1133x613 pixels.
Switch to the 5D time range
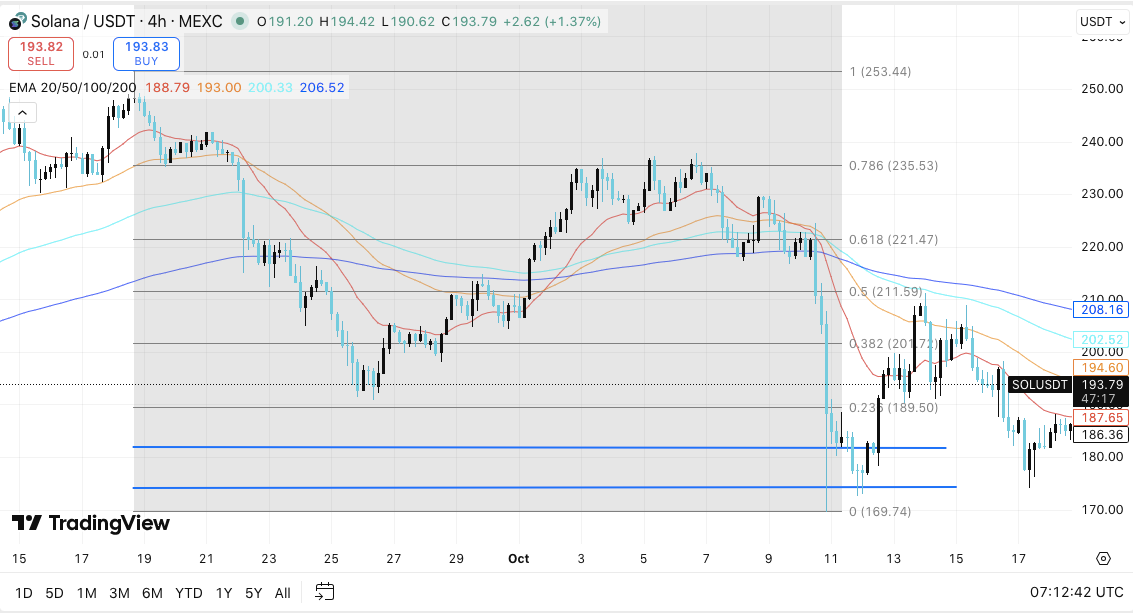point(54,593)
